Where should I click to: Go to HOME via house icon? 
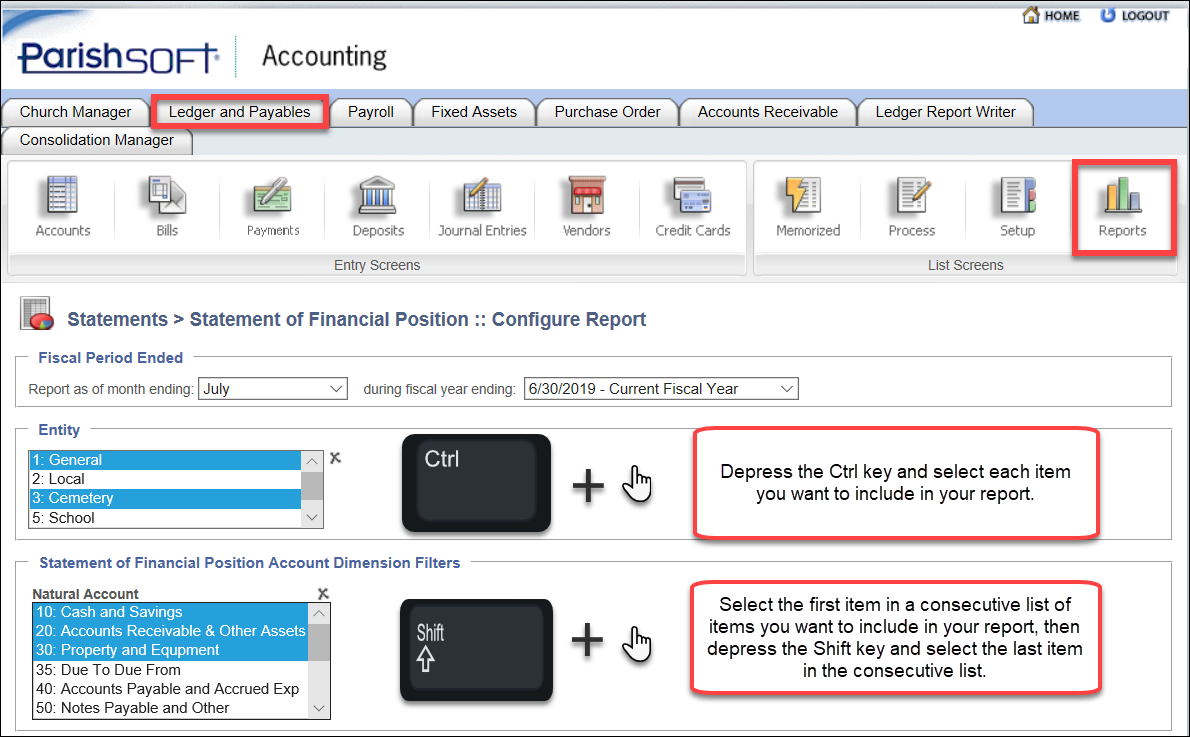1051,15
